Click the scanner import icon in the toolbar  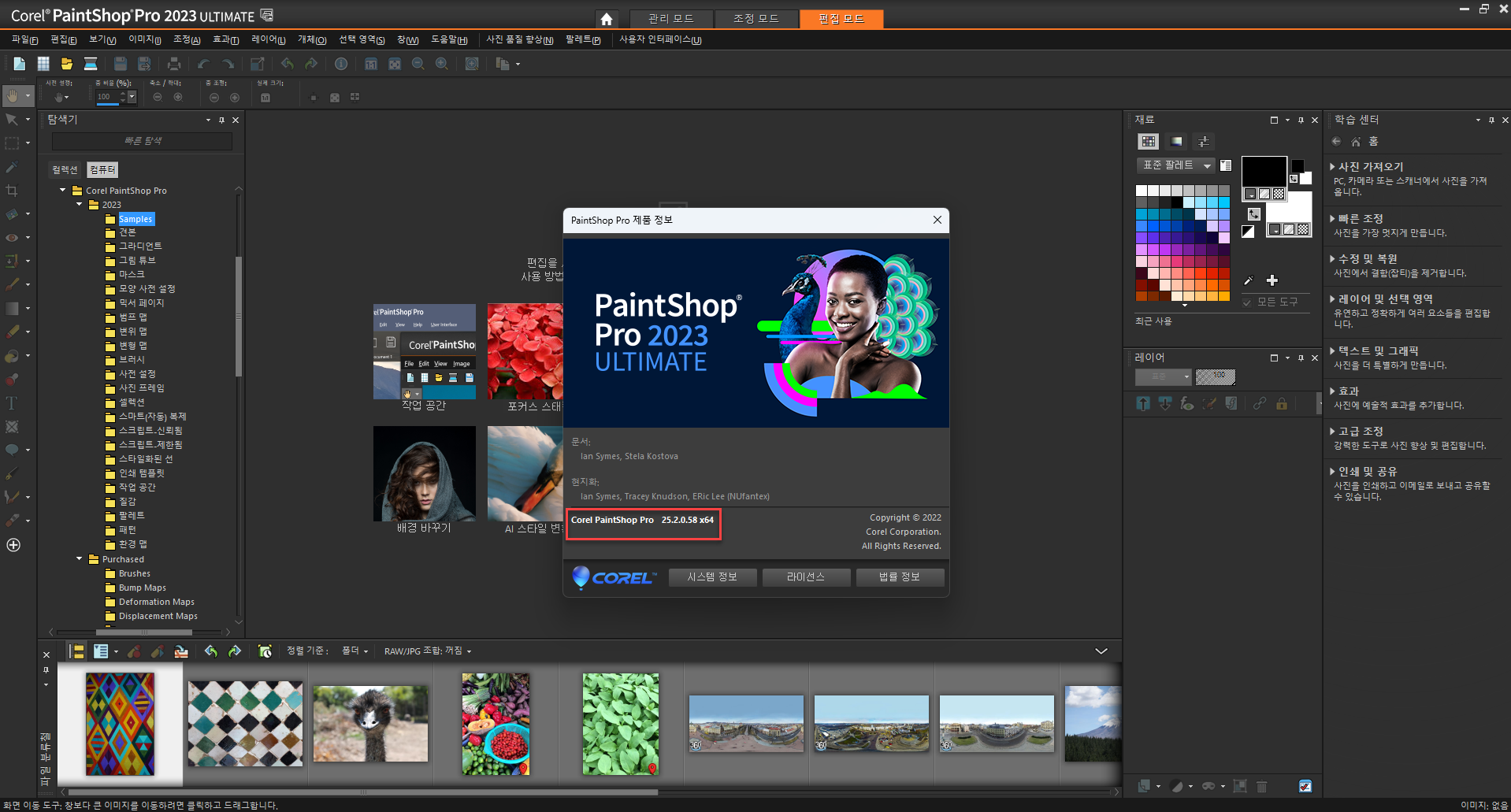click(x=91, y=64)
